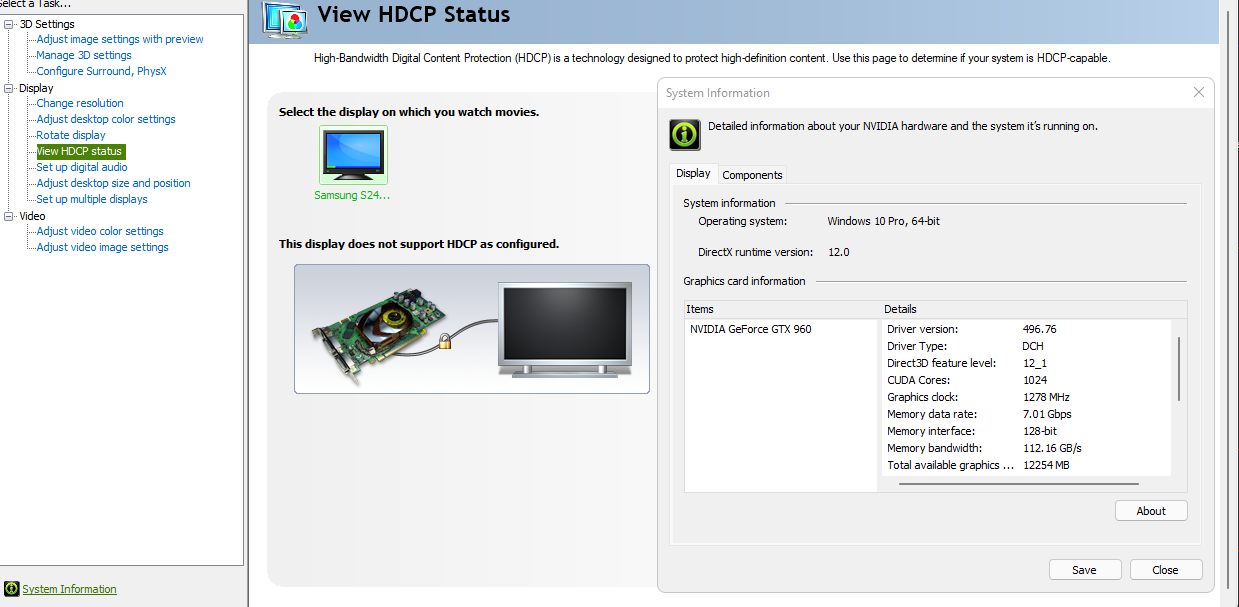Click the DirectX runtime version value 12.0

tap(838, 252)
